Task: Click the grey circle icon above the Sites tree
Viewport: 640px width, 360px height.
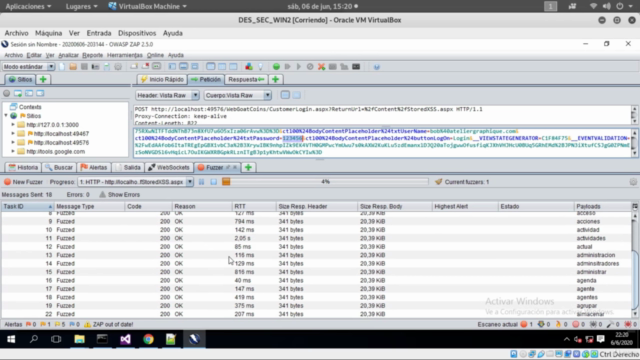Action: (7, 93)
